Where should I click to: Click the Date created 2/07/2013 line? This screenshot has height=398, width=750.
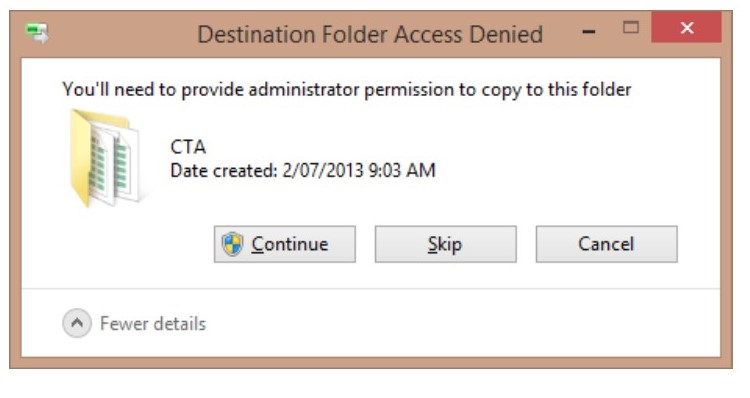[x=303, y=171]
